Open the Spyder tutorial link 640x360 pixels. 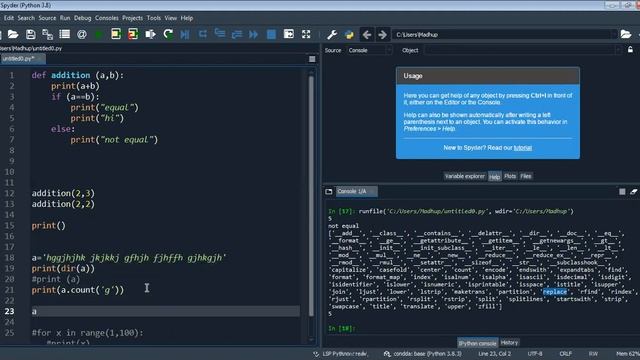522,148
